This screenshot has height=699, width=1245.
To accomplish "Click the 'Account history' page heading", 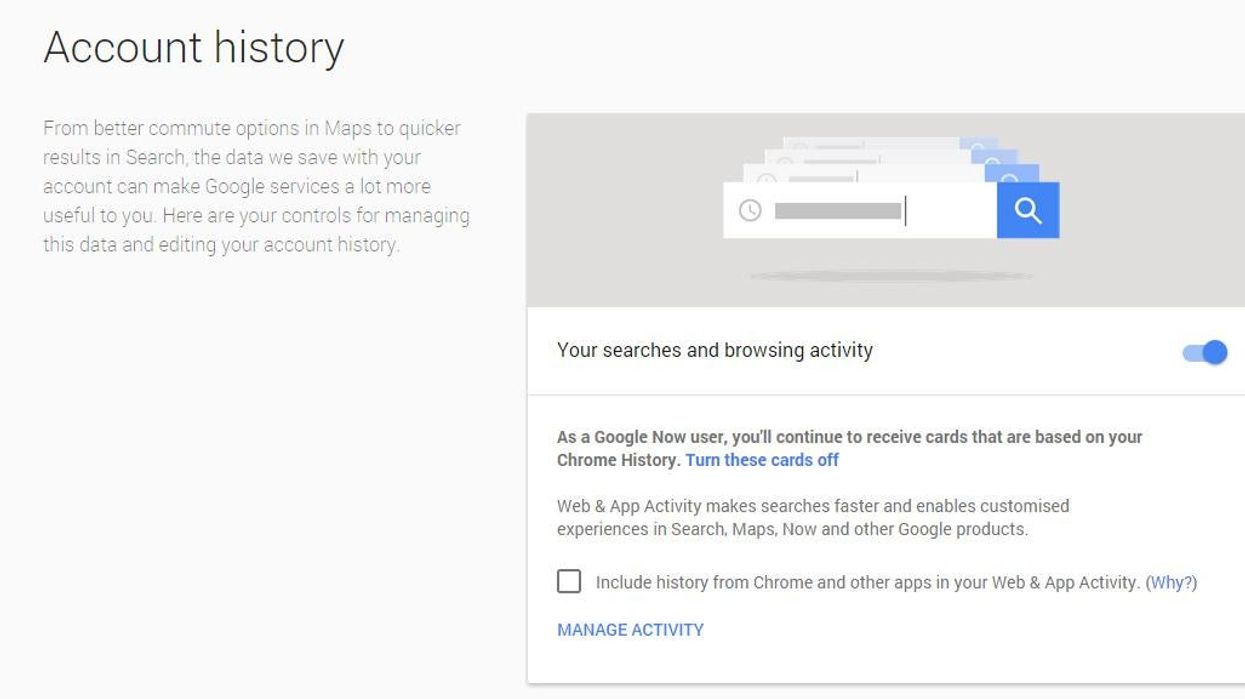I will (194, 47).
